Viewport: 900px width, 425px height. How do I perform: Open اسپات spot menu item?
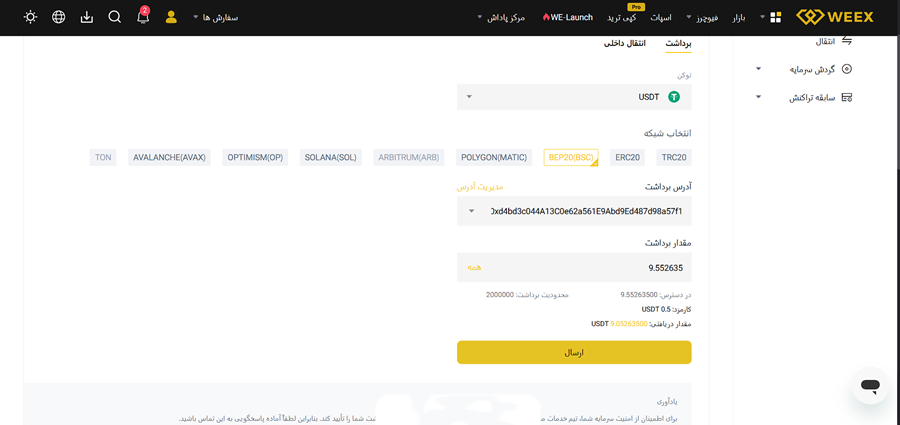[661, 18]
